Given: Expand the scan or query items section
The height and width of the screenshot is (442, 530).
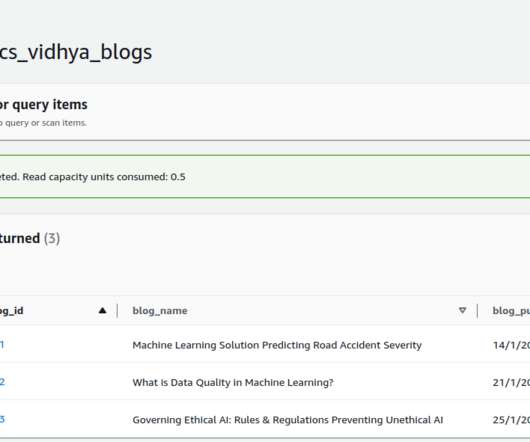Looking at the screenshot, I should pyautogui.click(x=43, y=104).
